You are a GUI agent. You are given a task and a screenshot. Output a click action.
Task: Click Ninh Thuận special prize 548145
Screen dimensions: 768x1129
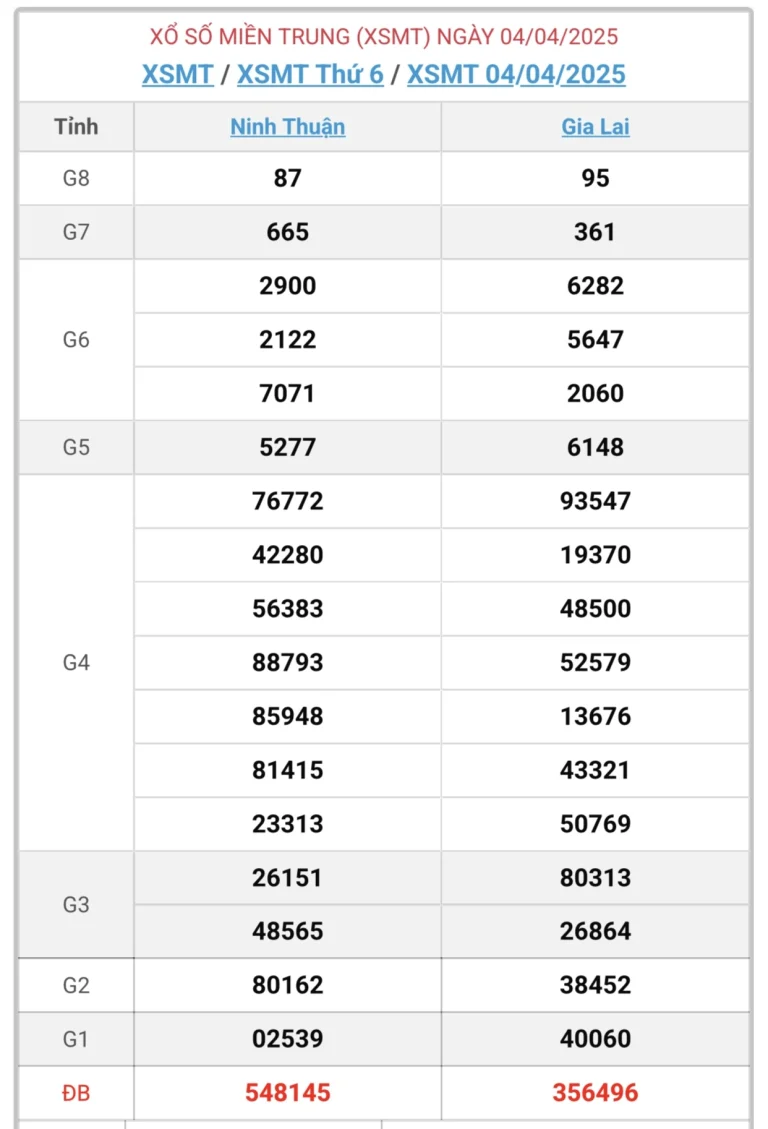(287, 1093)
